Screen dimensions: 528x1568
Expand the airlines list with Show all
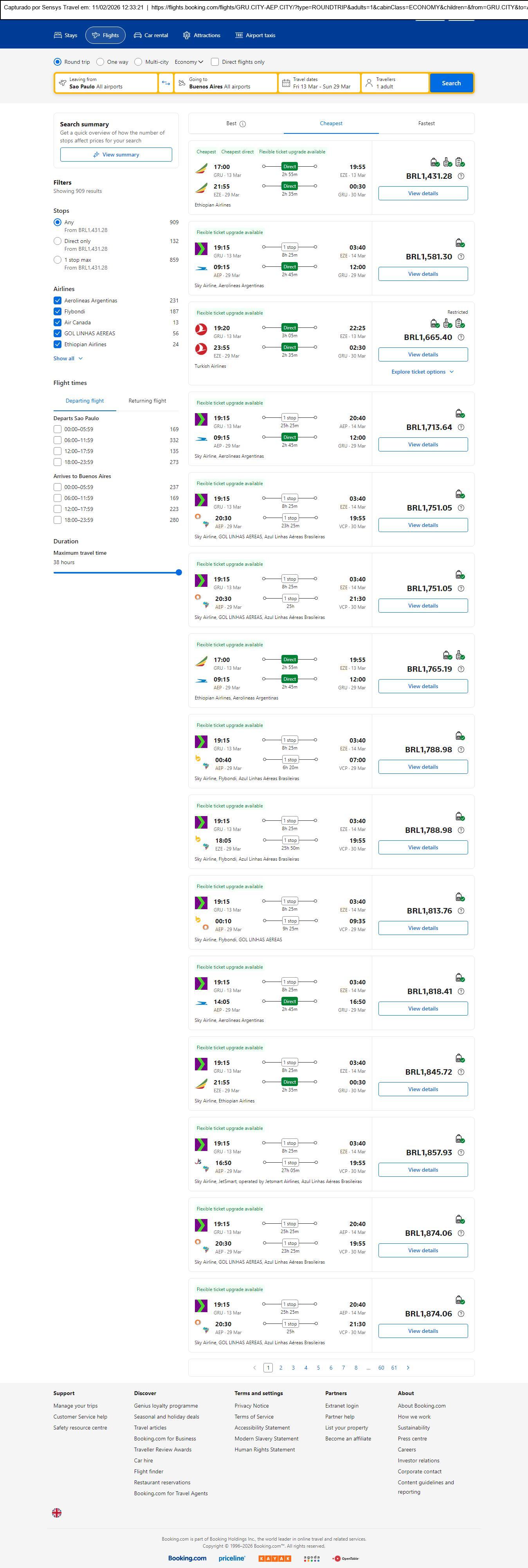click(68, 358)
